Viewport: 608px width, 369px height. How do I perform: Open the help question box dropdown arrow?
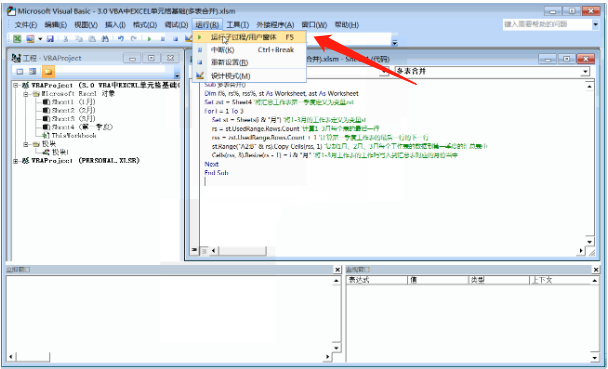(x=596, y=25)
